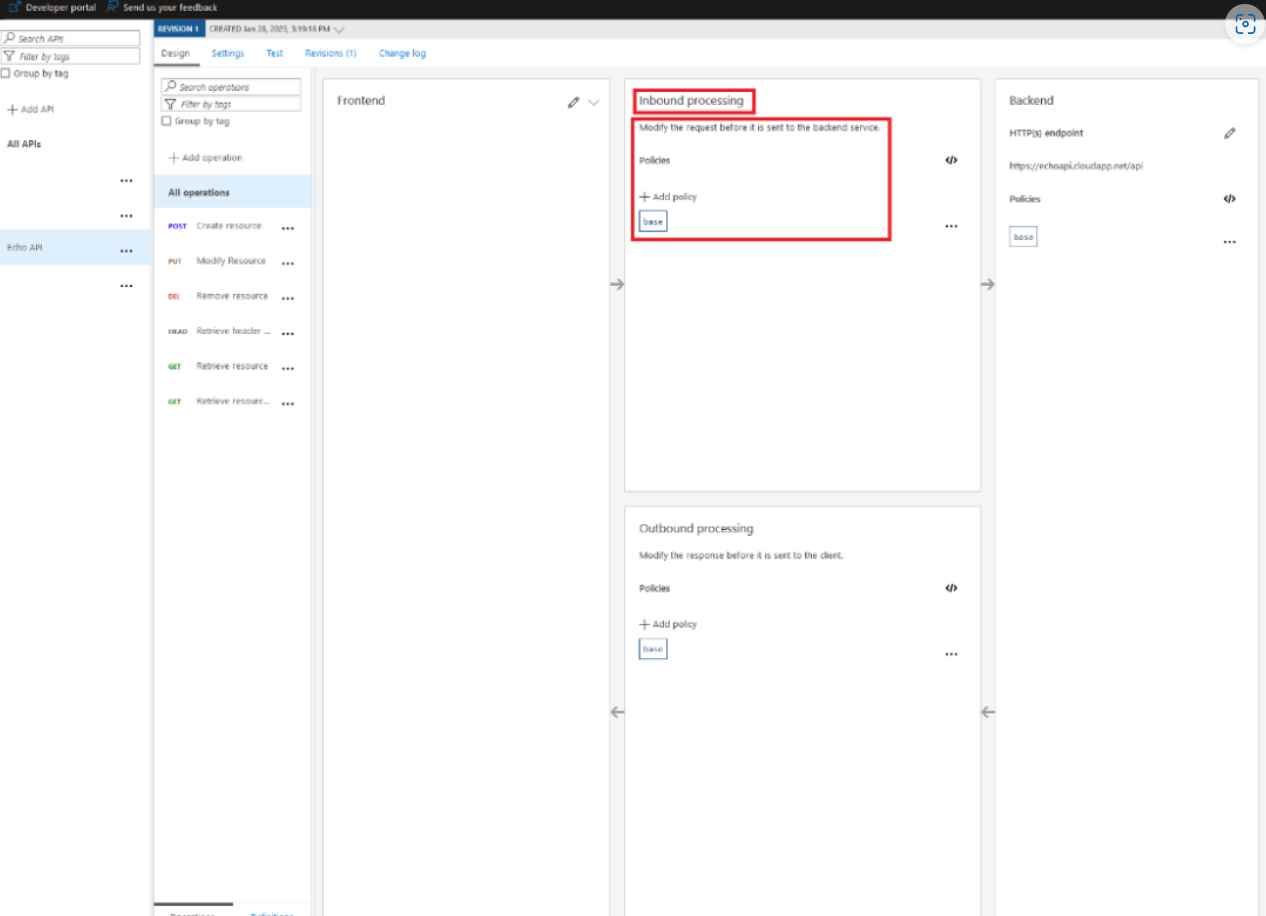Open the inbound processing policy code editor

(x=950, y=159)
